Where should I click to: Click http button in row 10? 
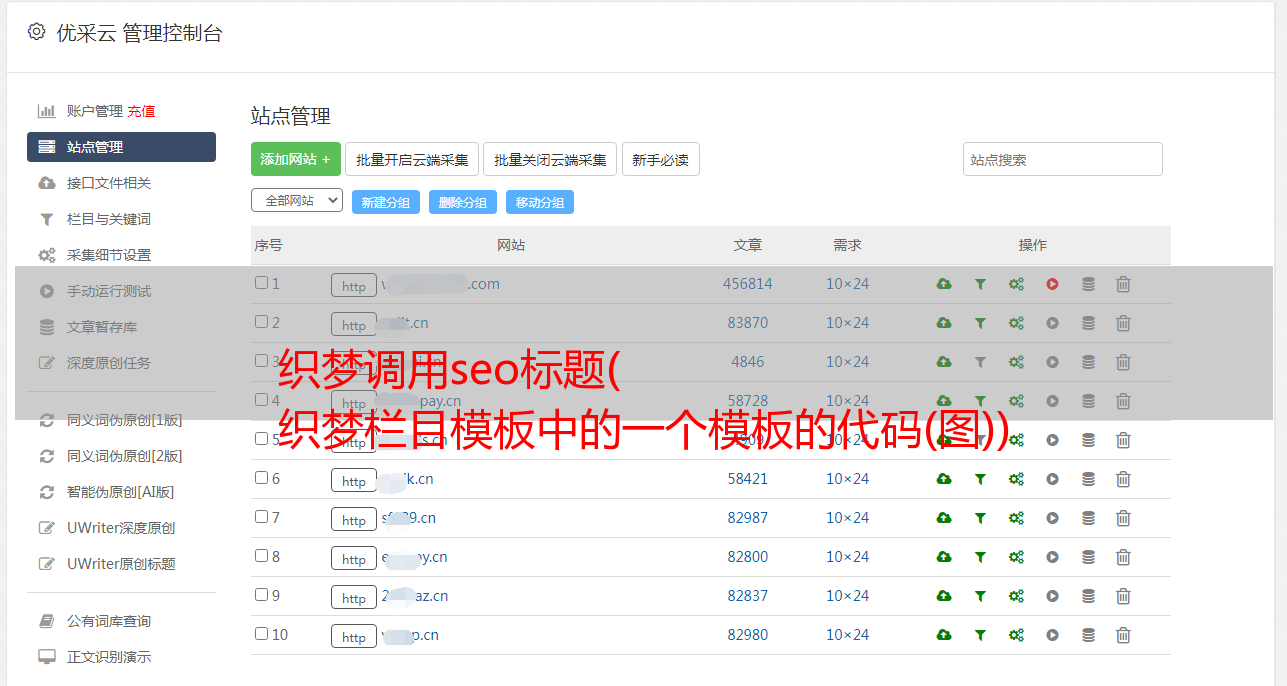354,636
